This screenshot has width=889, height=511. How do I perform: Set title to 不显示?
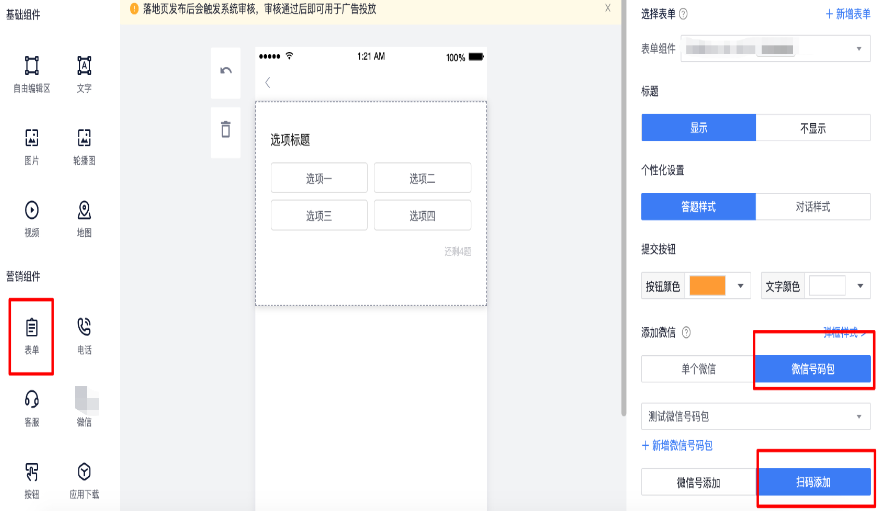click(x=813, y=128)
